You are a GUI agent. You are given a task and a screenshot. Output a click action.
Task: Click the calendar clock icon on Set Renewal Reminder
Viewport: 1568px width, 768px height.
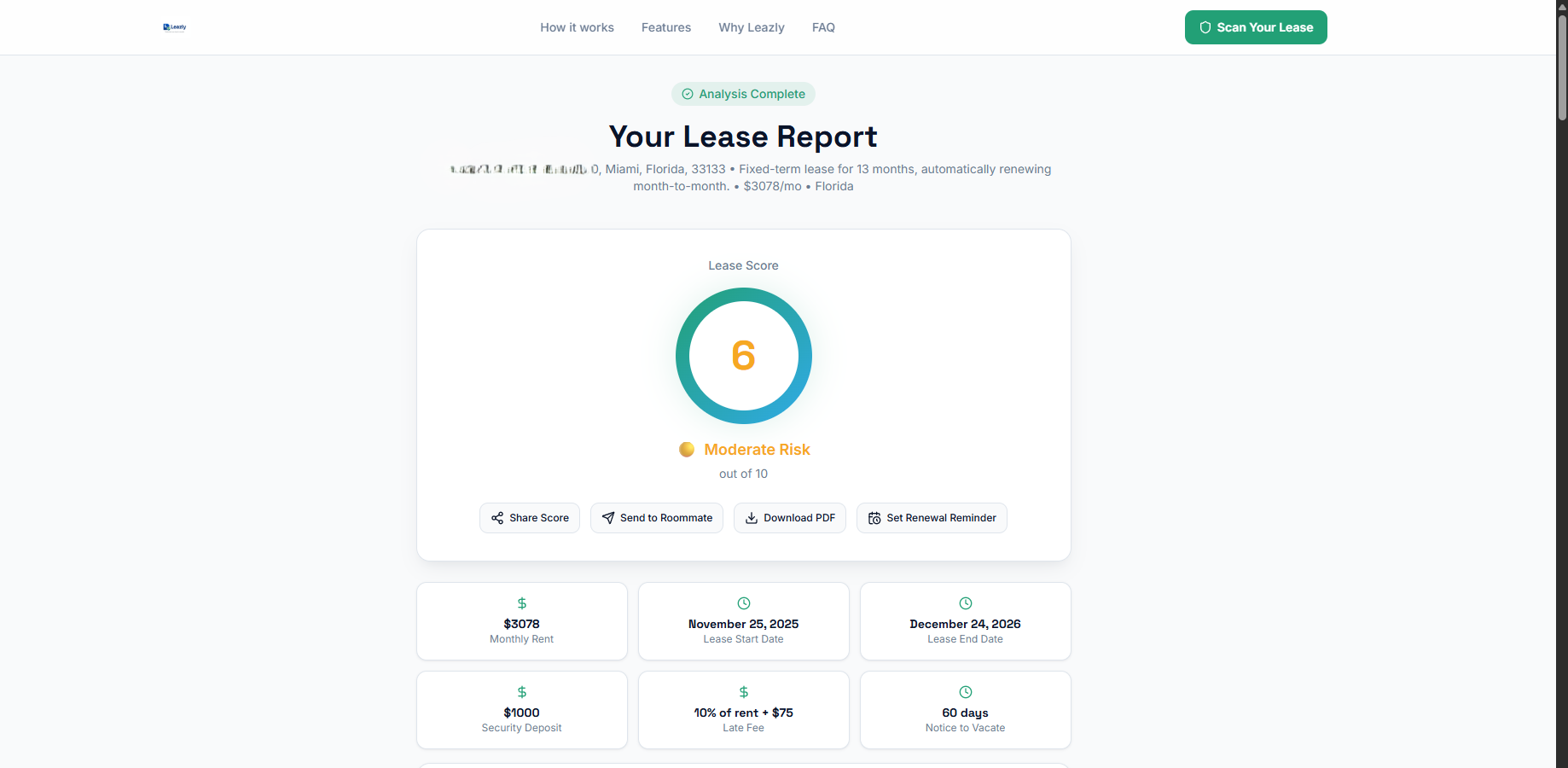874,518
